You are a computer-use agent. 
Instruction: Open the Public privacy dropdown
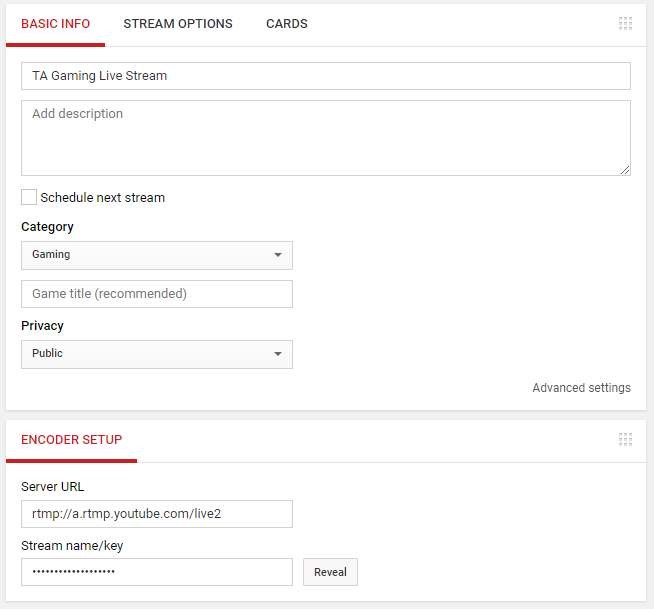(x=157, y=354)
